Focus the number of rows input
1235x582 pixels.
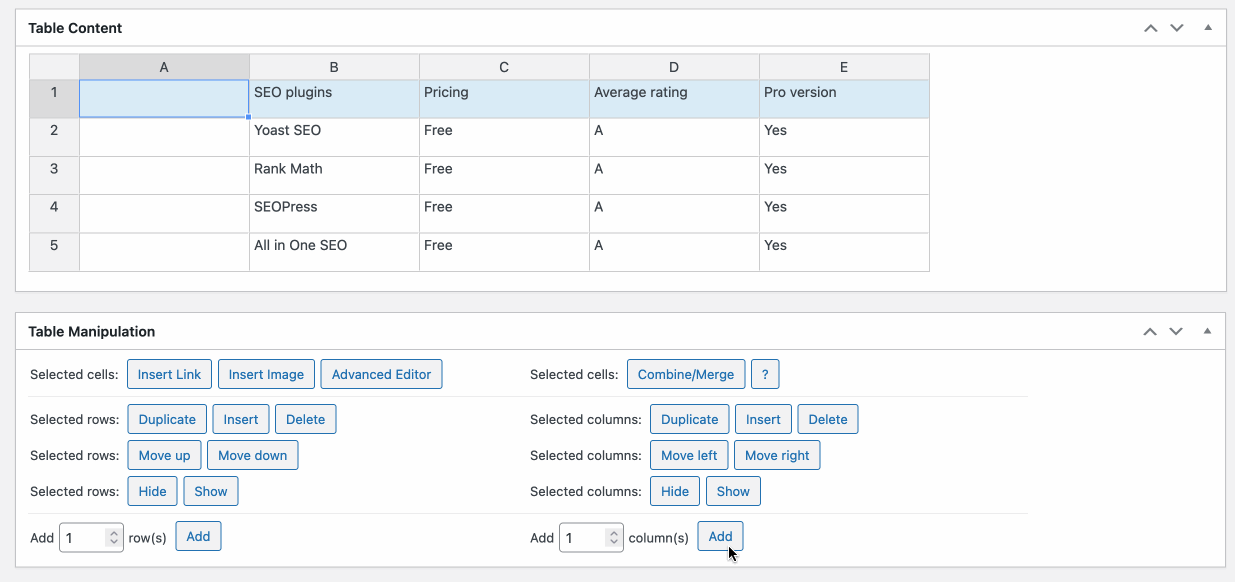[91, 537]
